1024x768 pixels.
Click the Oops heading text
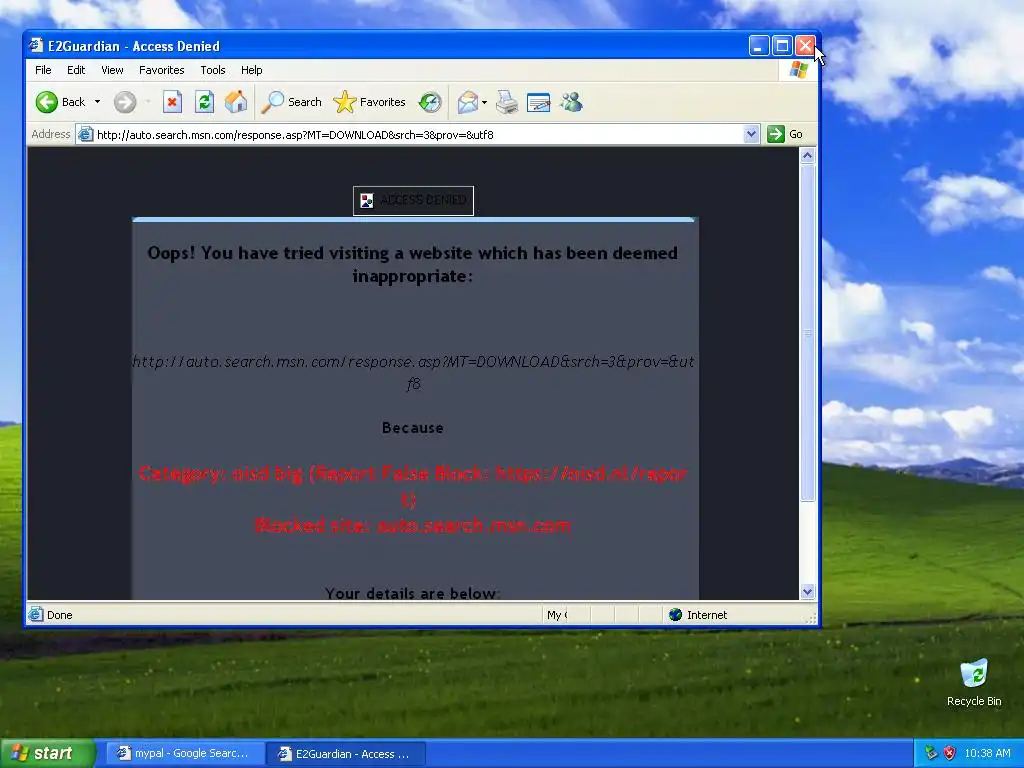pyautogui.click(x=413, y=264)
